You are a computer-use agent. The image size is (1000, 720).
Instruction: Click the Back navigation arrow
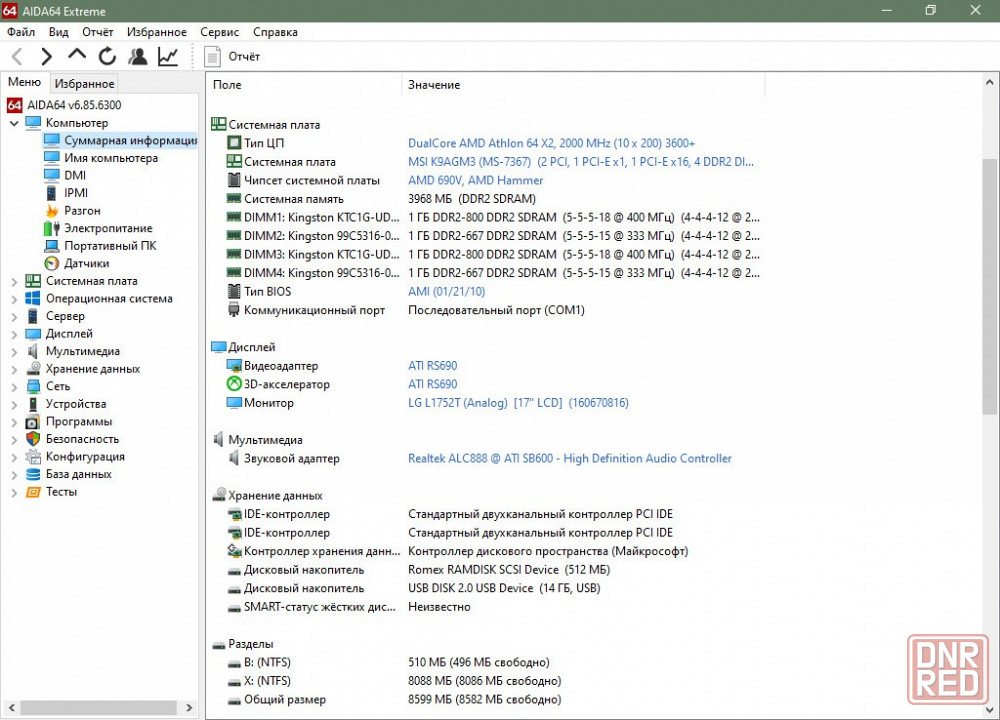click(18, 57)
